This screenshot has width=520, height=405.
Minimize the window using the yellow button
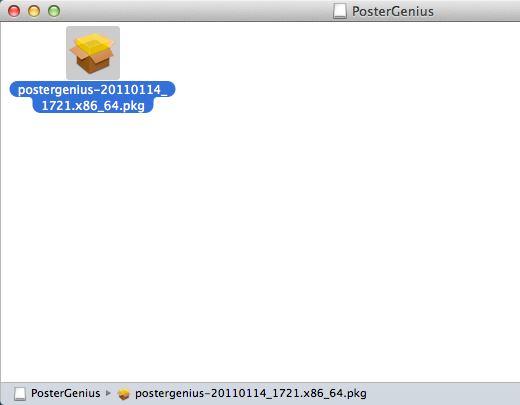(x=34, y=11)
